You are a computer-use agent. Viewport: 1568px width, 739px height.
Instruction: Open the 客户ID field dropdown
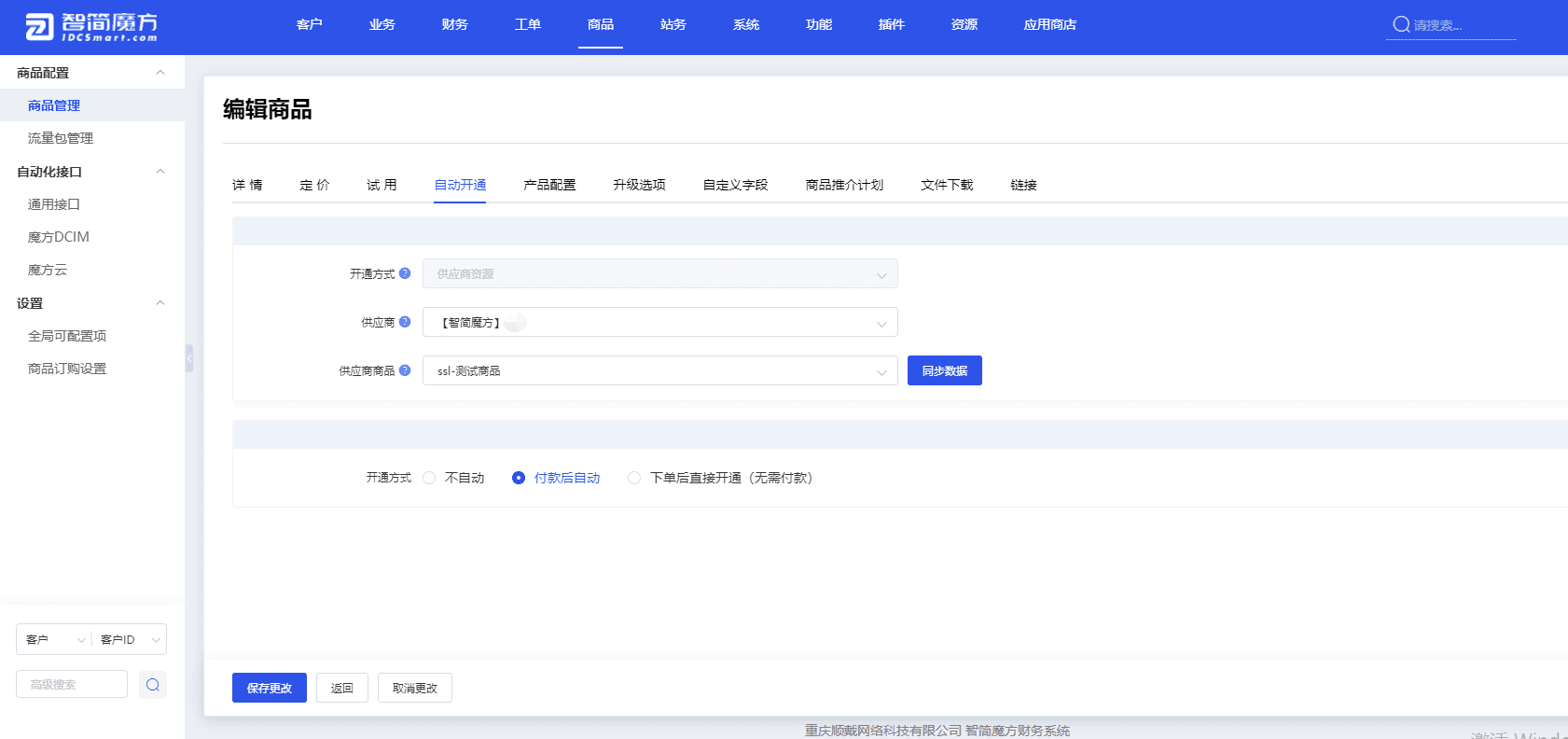(130, 639)
